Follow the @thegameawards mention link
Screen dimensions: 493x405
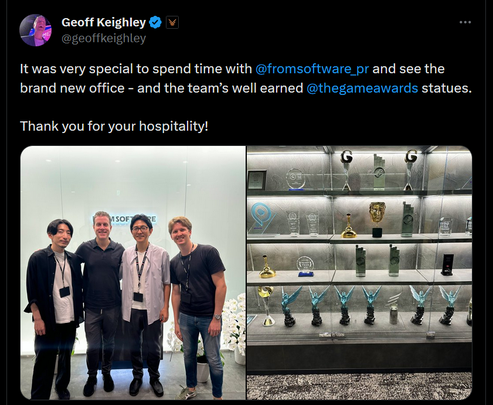pos(362,88)
